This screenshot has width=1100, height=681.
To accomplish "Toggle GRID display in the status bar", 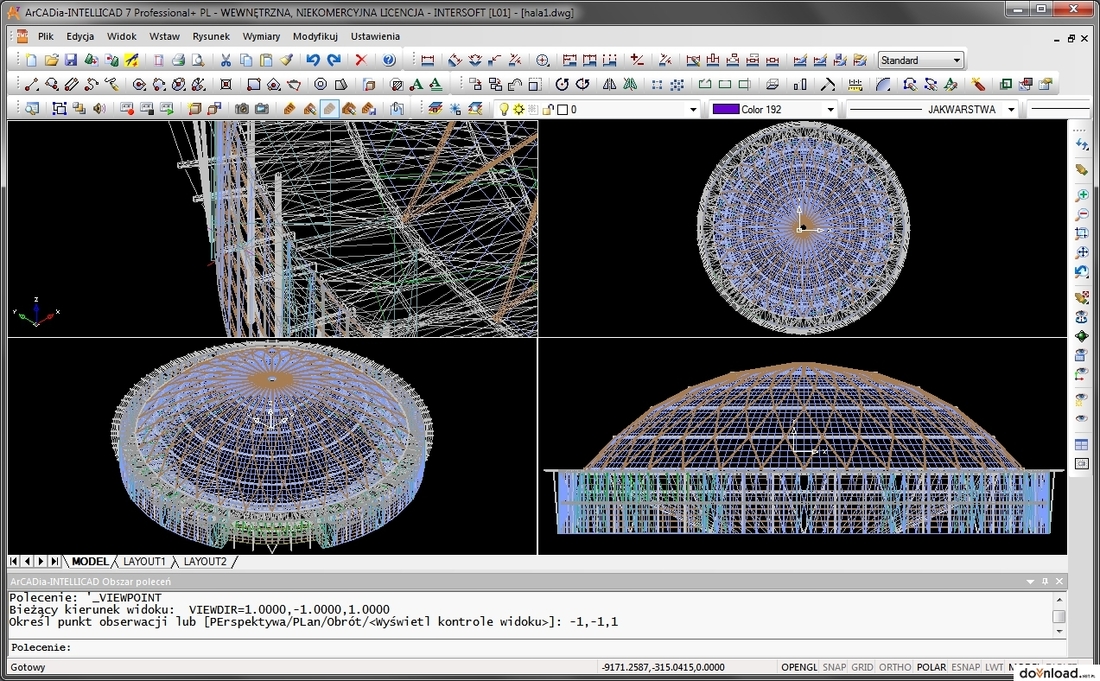I will [x=862, y=667].
